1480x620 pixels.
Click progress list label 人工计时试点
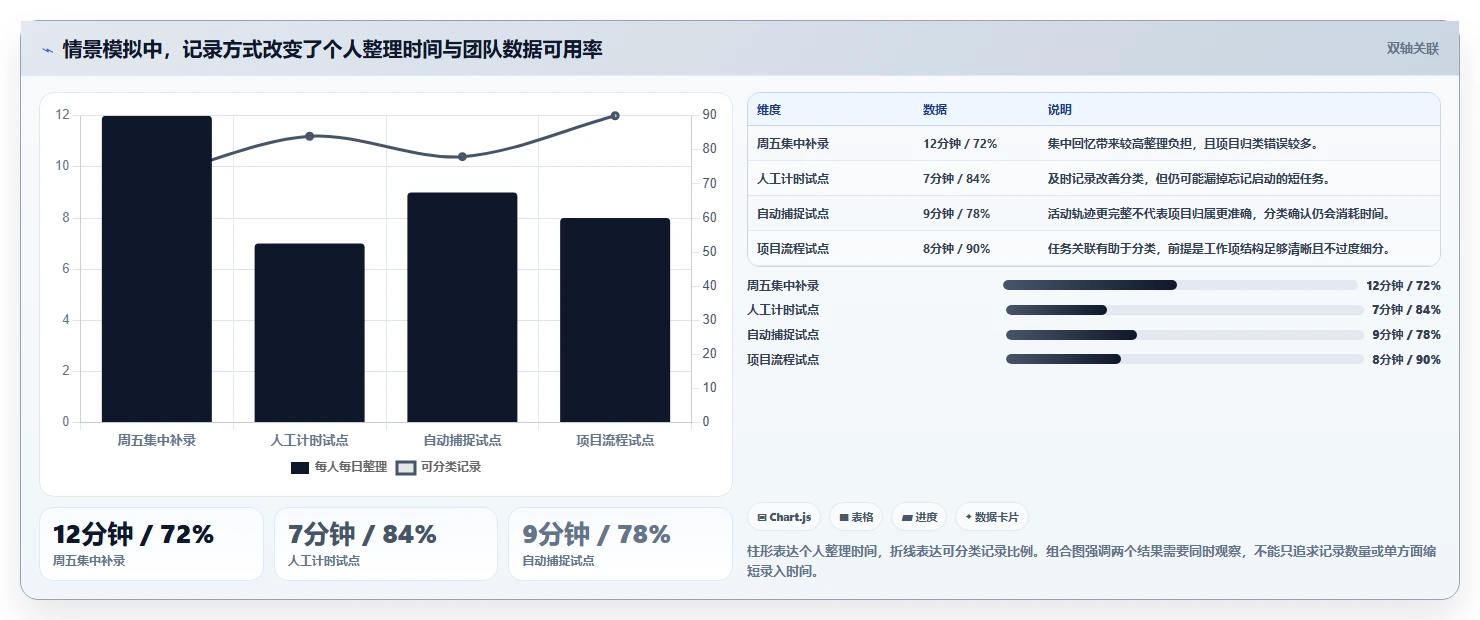pos(783,310)
